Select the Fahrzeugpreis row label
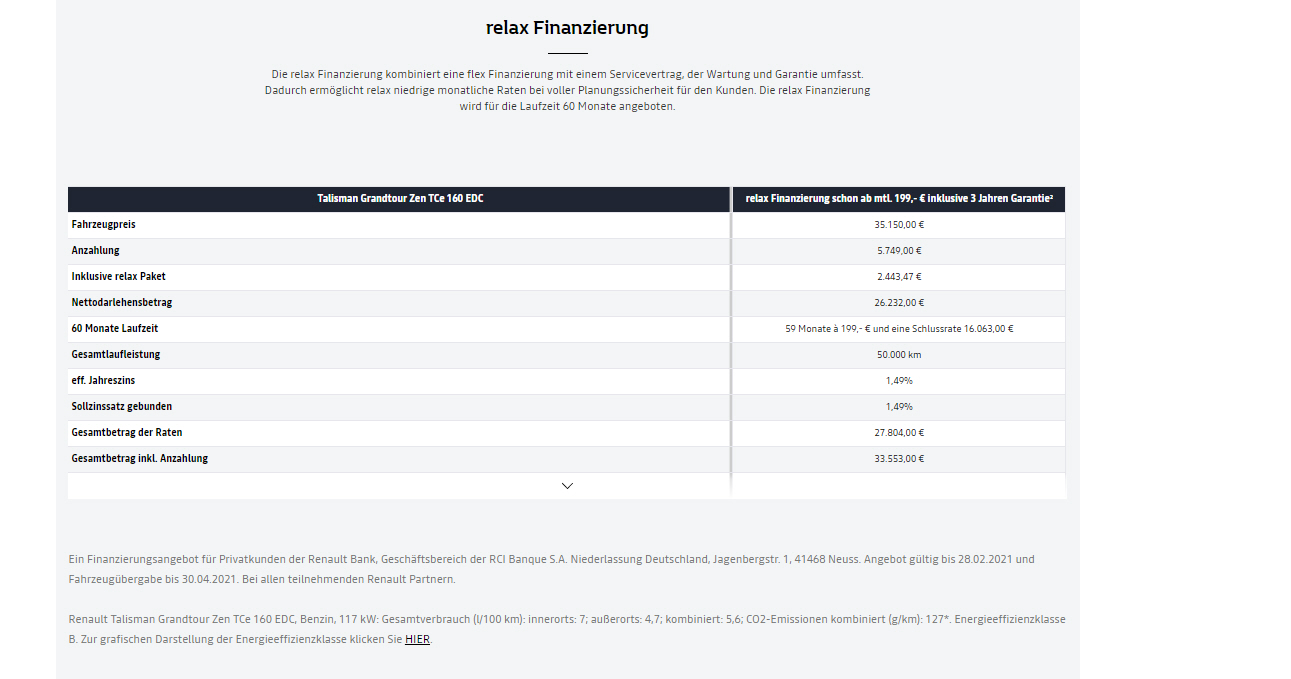The height and width of the screenshot is (679, 1291). [x=103, y=225]
